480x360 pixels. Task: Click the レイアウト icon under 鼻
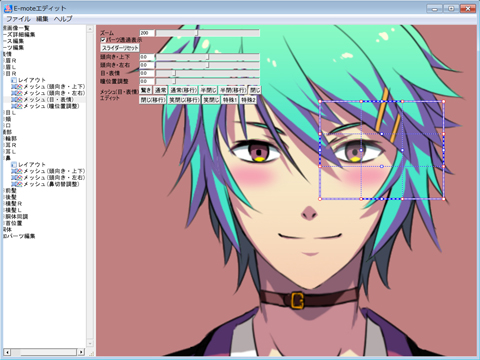point(14,164)
